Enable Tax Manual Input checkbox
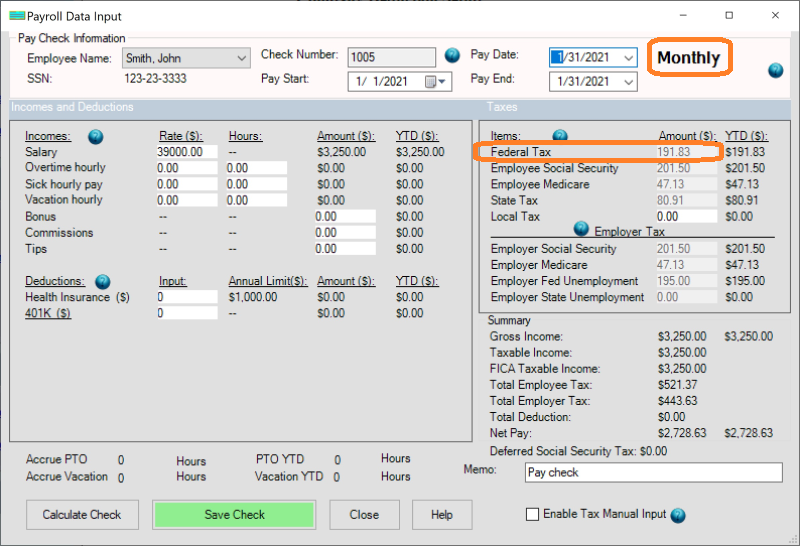The height and width of the screenshot is (546, 800). 532,515
